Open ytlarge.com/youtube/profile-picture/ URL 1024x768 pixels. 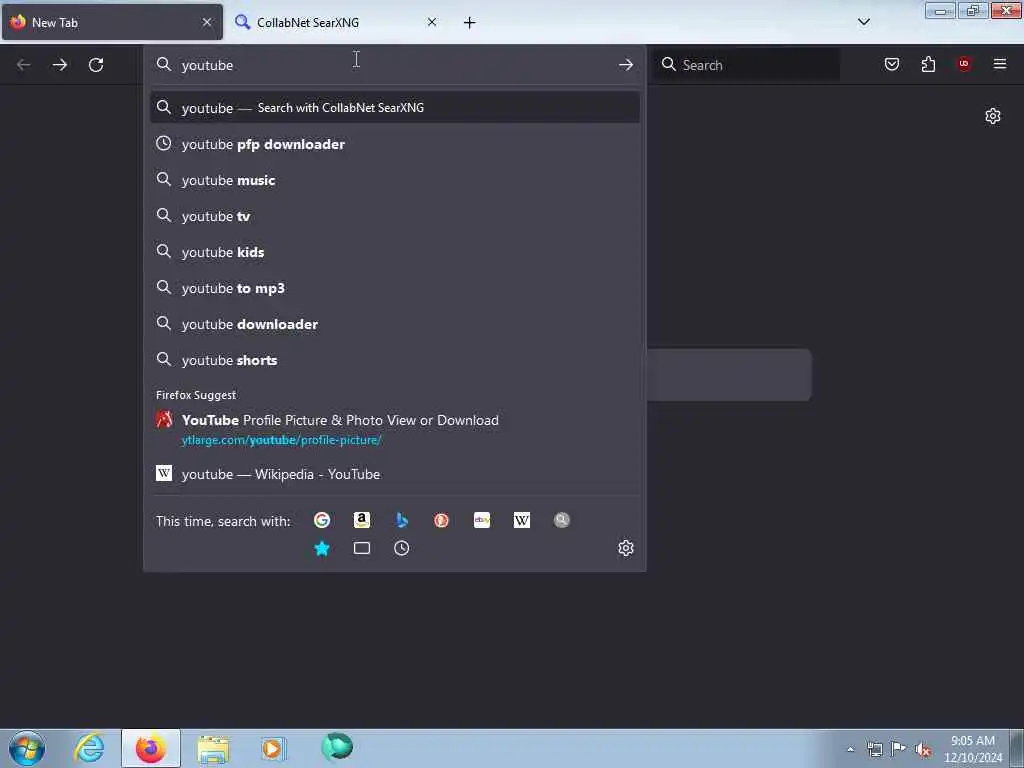click(x=281, y=440)
